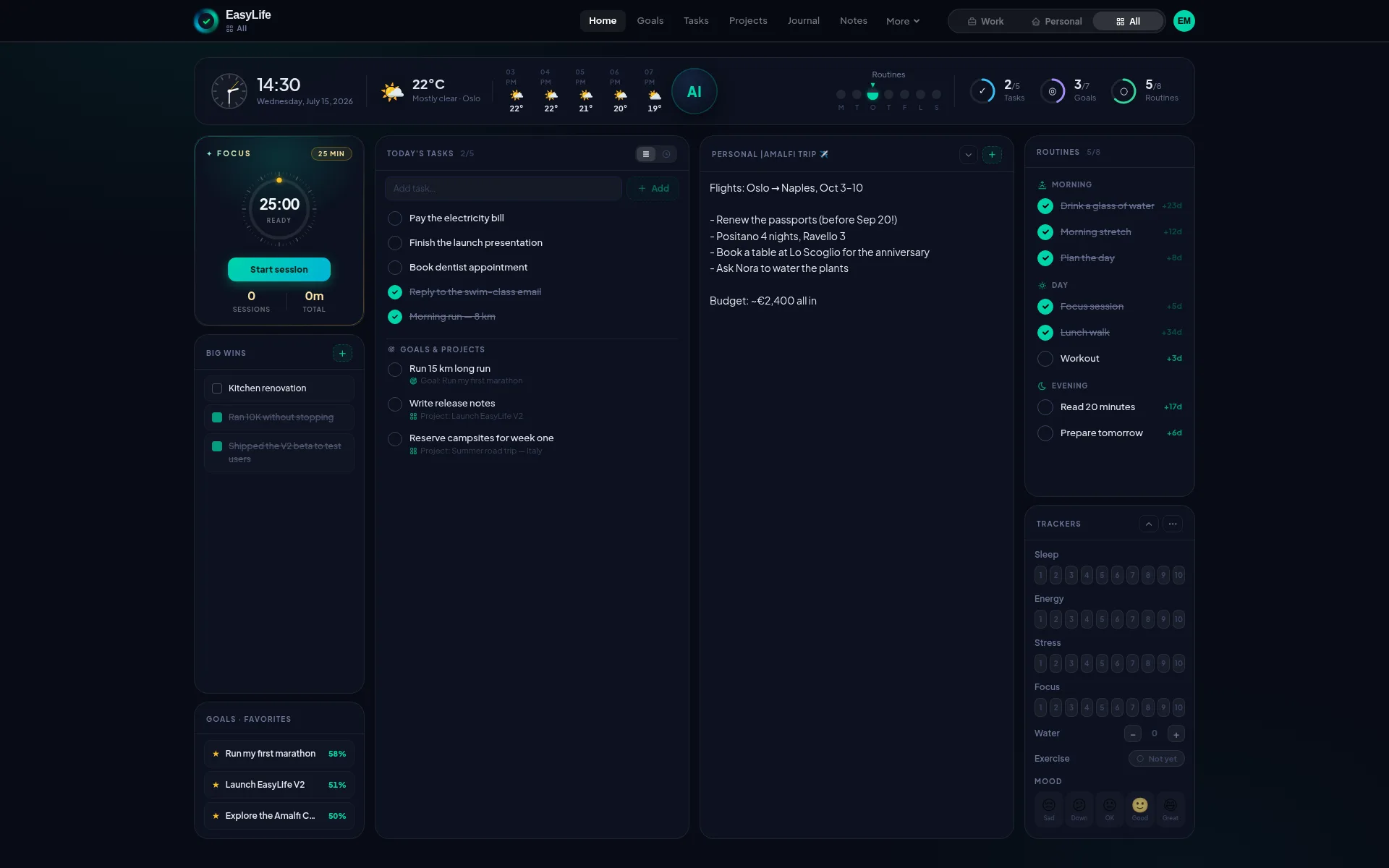Check off Pay the electricity bill
This screenshot has height=868, width=1389.
pos(395,218)
